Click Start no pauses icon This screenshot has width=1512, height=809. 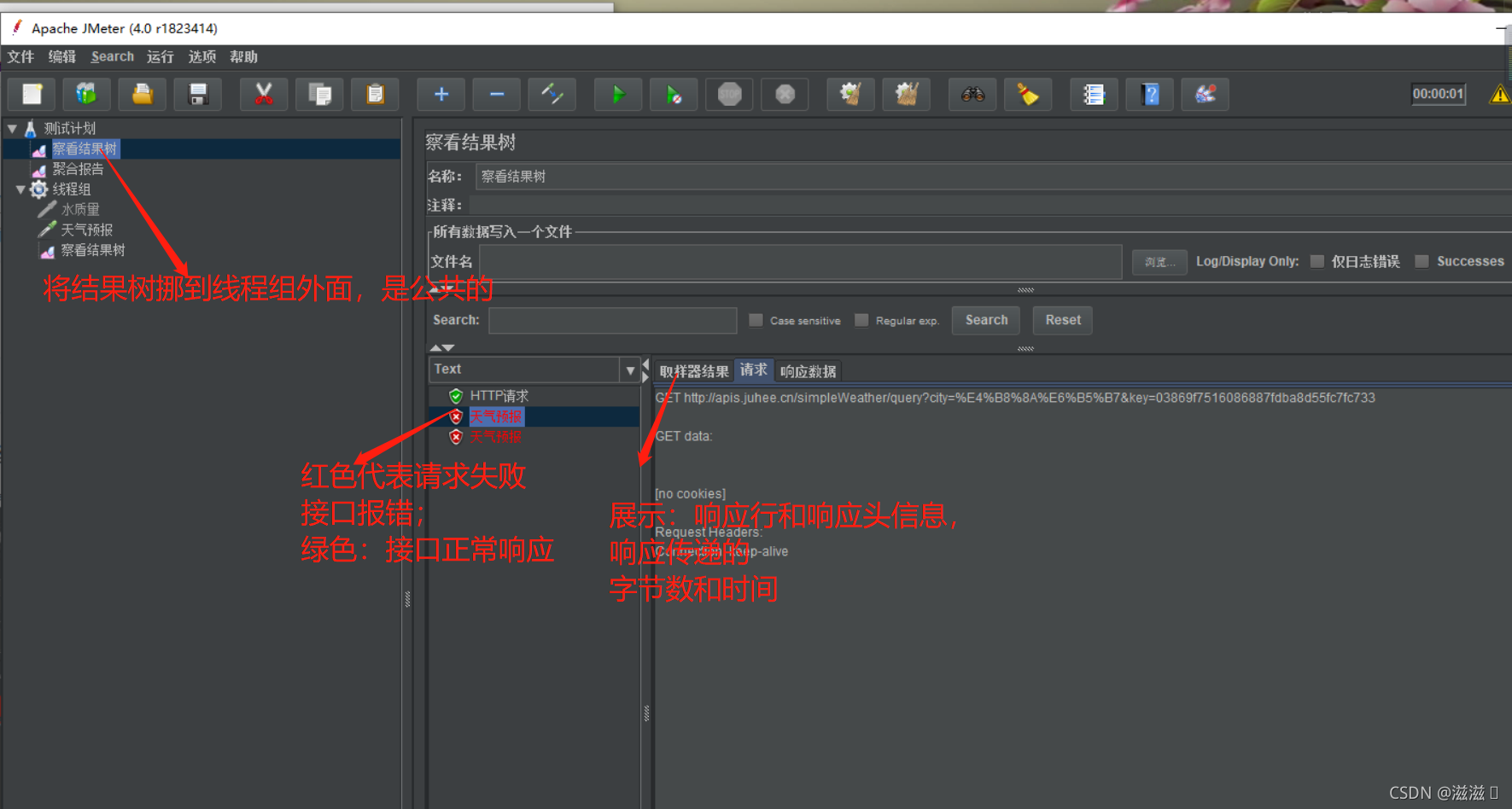(674, 94)
